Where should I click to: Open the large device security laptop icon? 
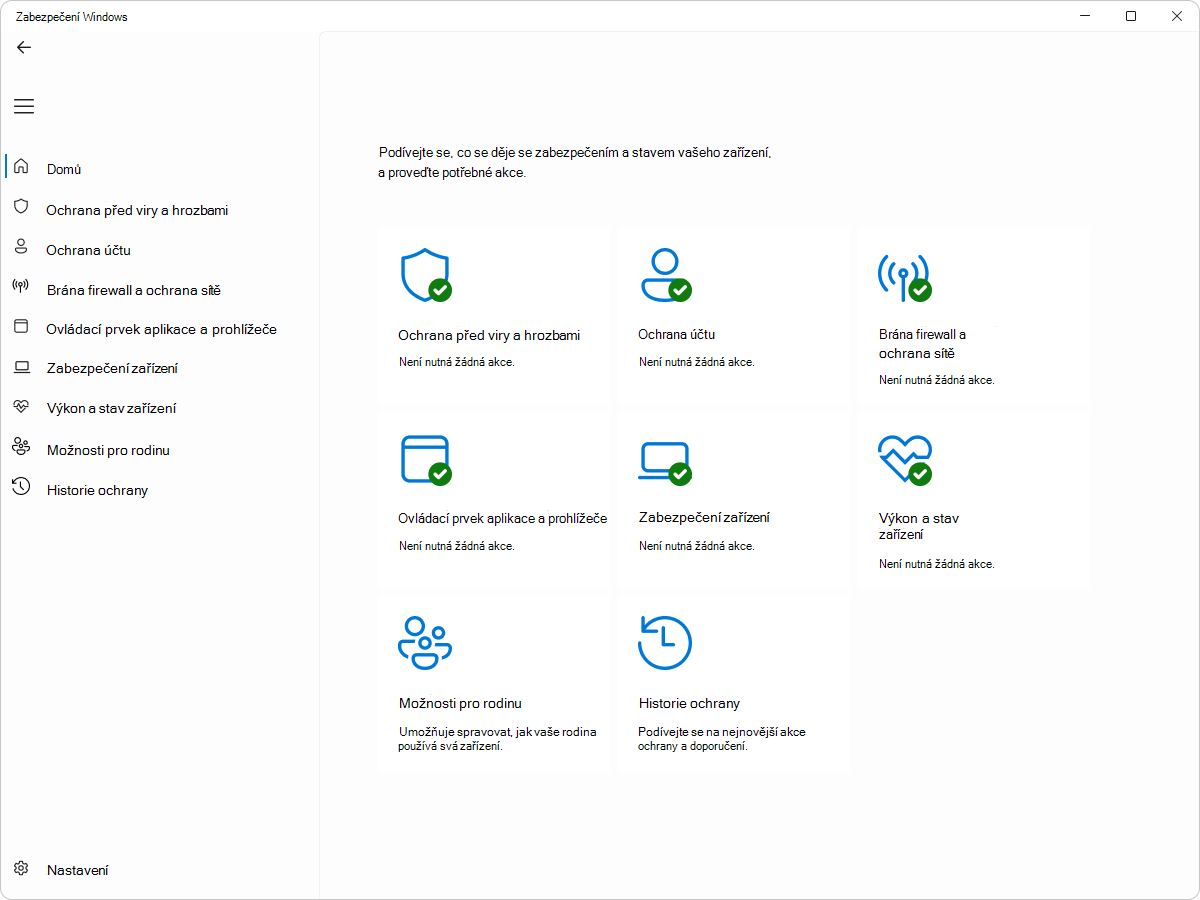pos(665,463)
